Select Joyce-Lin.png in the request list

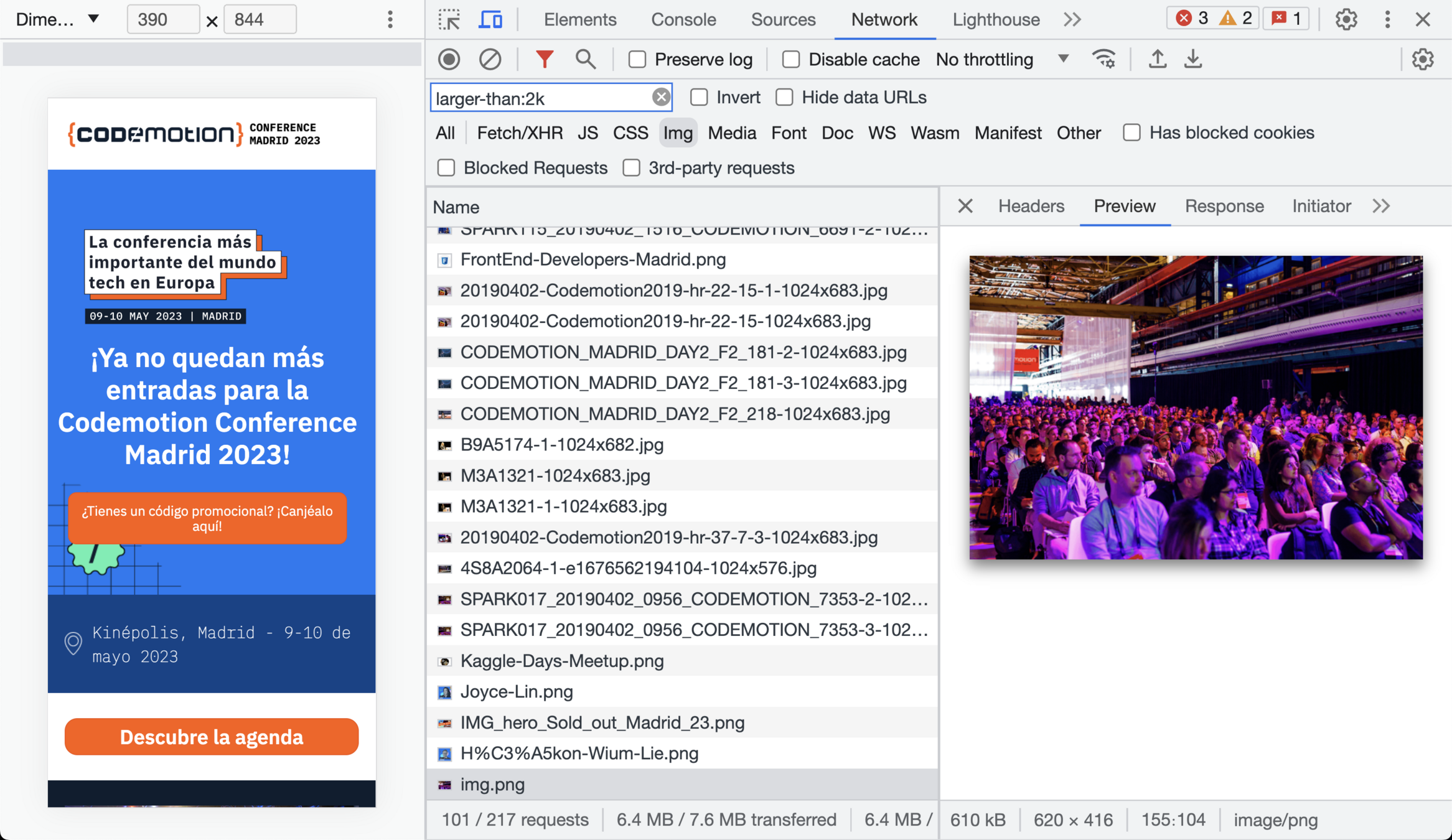coord(517,691)
